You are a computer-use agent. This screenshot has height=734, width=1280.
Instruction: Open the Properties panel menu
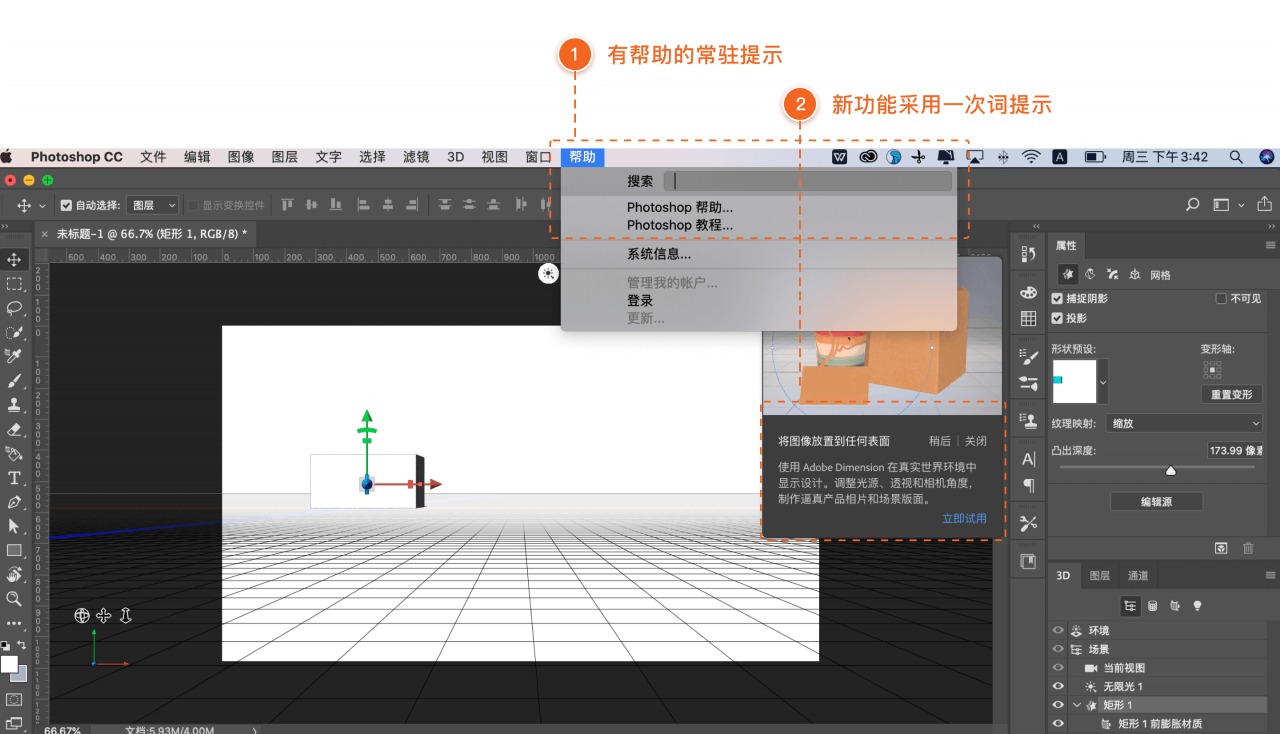tap(1270, 245)
